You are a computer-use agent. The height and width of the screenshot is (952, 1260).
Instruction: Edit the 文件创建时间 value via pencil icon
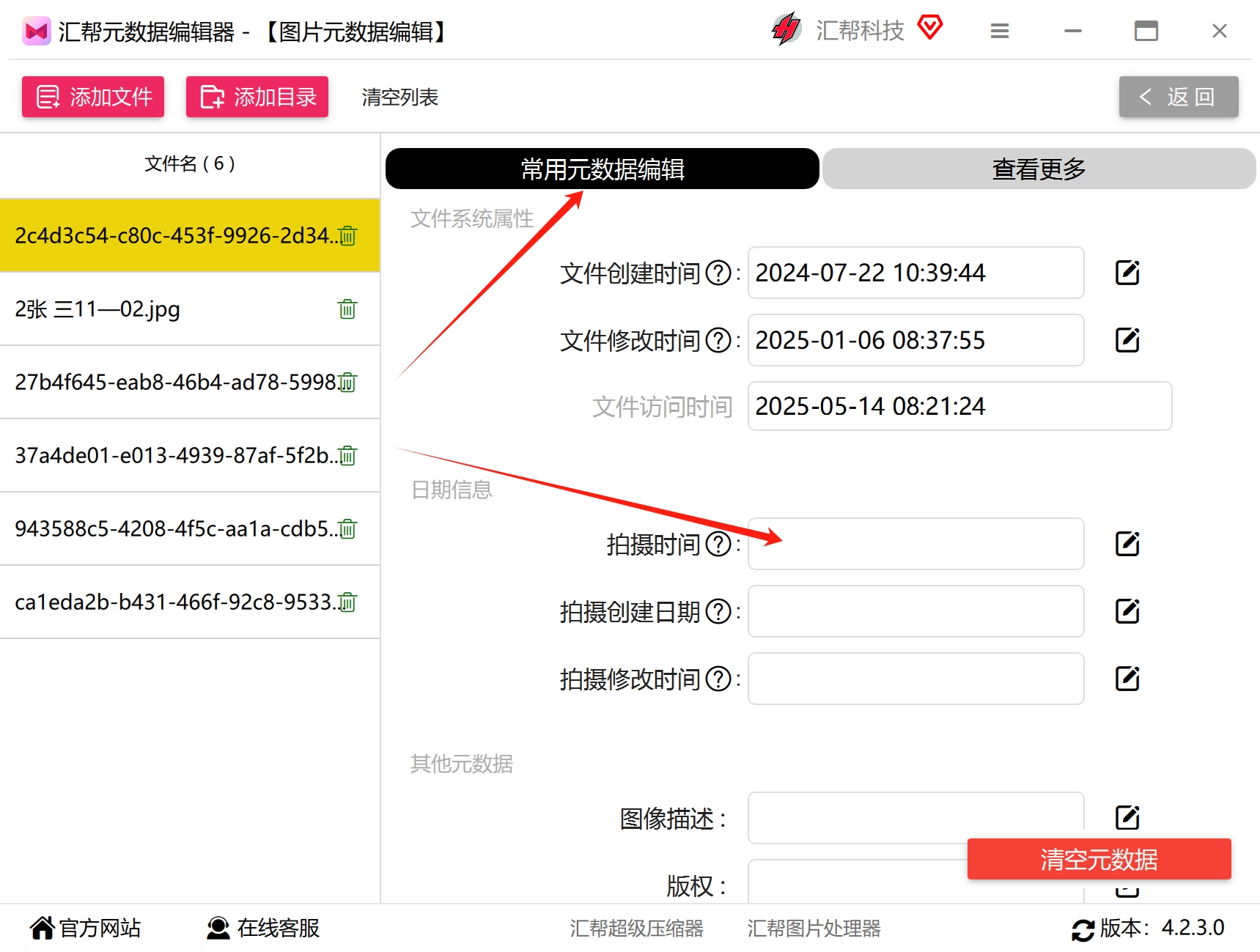coord(1127,273)
